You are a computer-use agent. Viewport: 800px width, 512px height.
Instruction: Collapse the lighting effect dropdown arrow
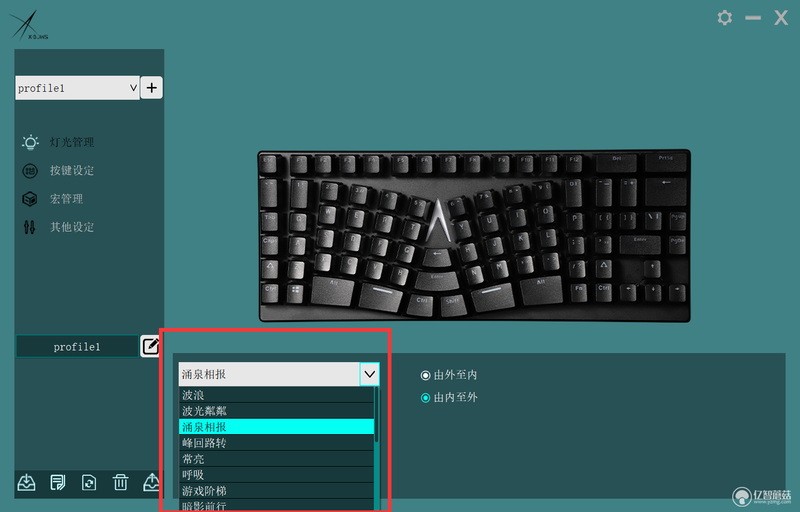pos(369,374)
